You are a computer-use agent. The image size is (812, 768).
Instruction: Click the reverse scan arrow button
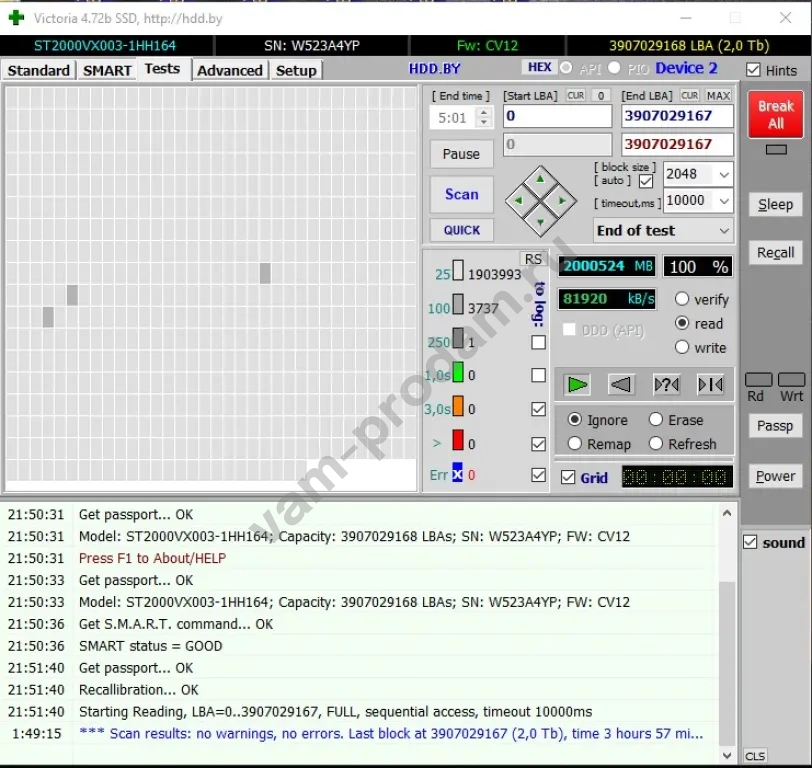pyautogui.click(x=621, y=385)
